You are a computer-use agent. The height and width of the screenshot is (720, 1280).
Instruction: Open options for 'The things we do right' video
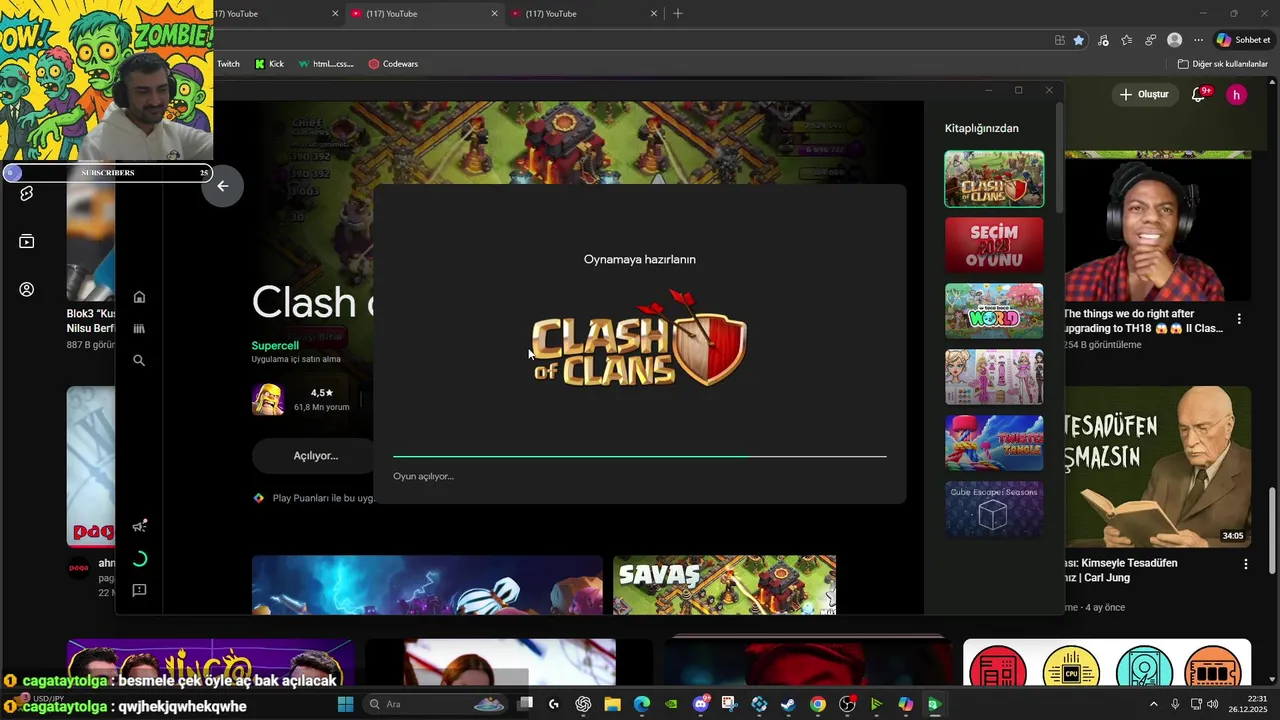tap(1239, 319)
